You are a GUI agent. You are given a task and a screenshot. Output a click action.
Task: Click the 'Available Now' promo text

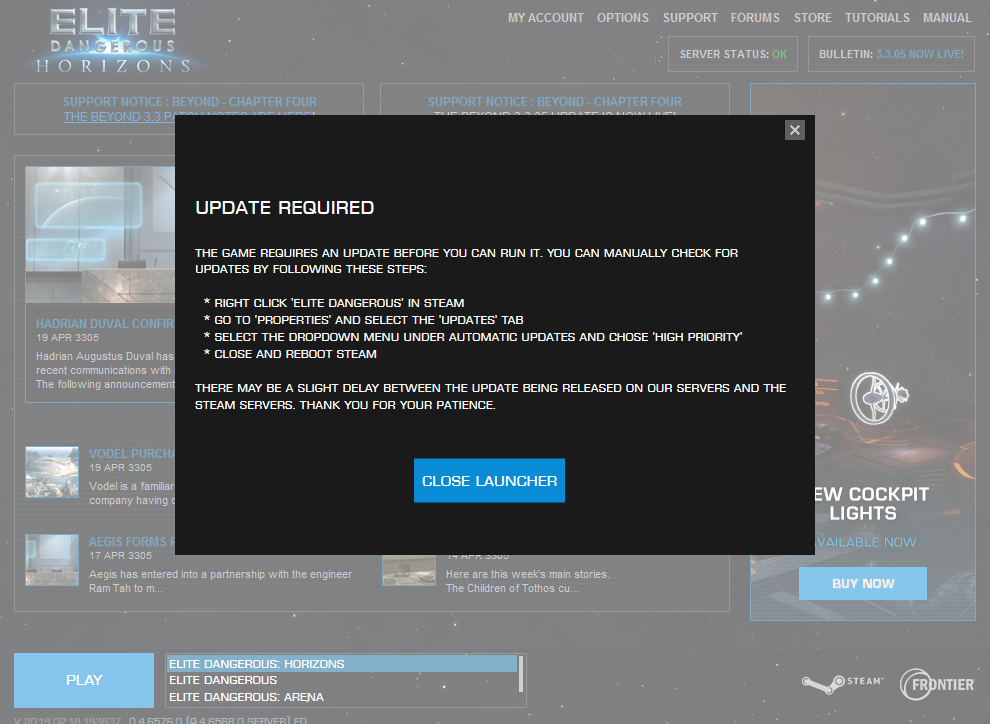[866, 542]
